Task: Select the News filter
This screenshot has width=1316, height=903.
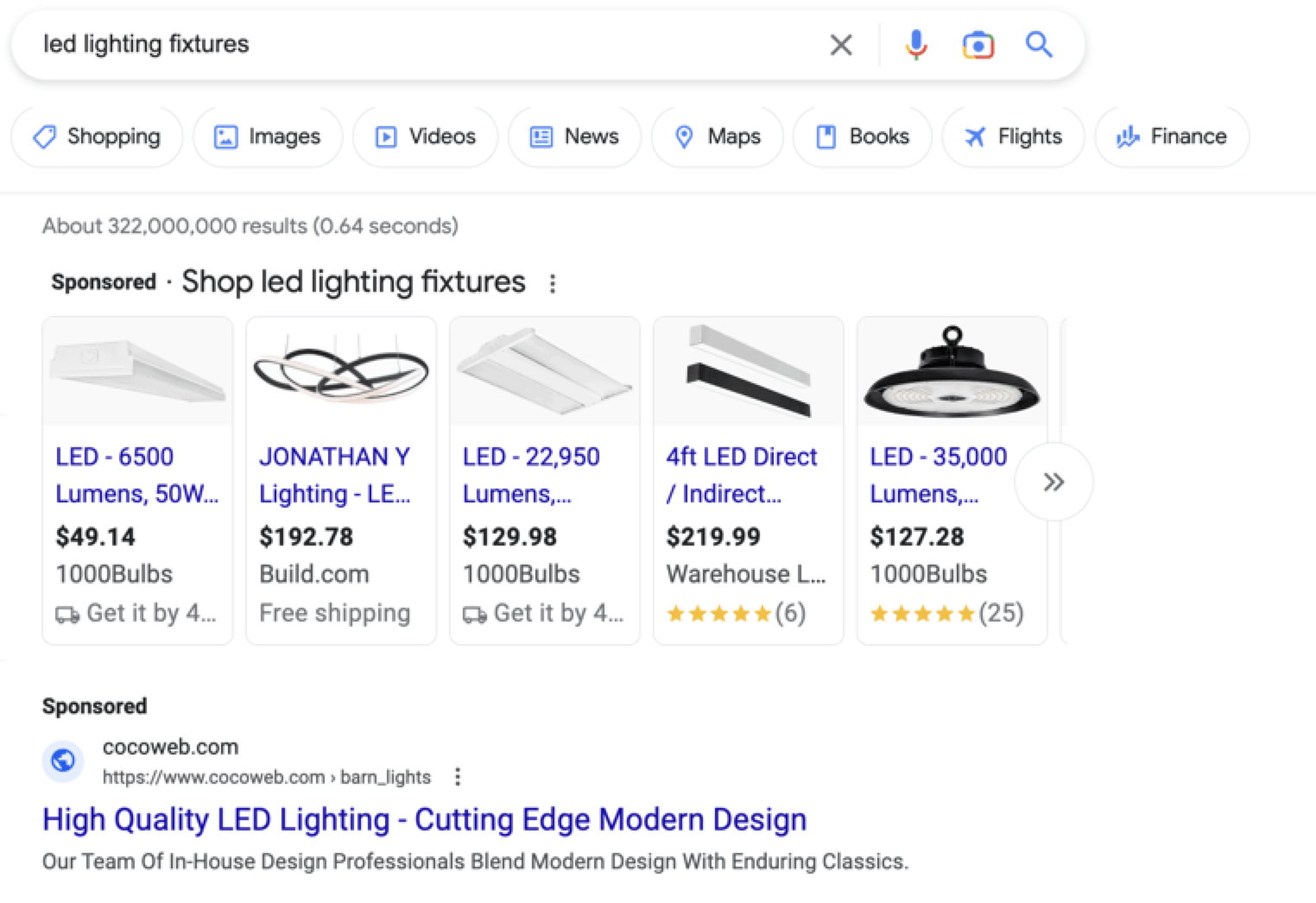Action: [575, 136]
